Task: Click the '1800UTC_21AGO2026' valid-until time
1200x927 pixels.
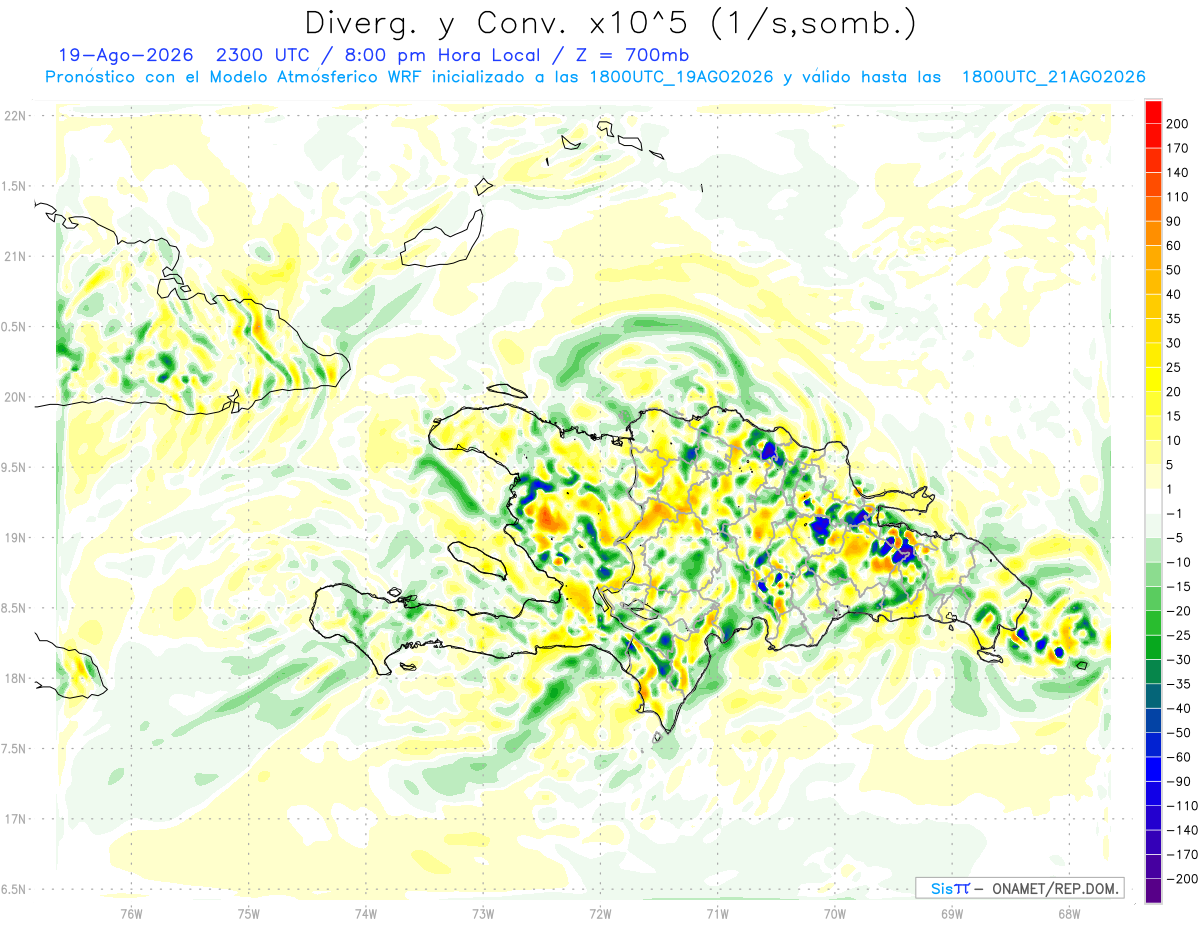Action: point(1053,77)
